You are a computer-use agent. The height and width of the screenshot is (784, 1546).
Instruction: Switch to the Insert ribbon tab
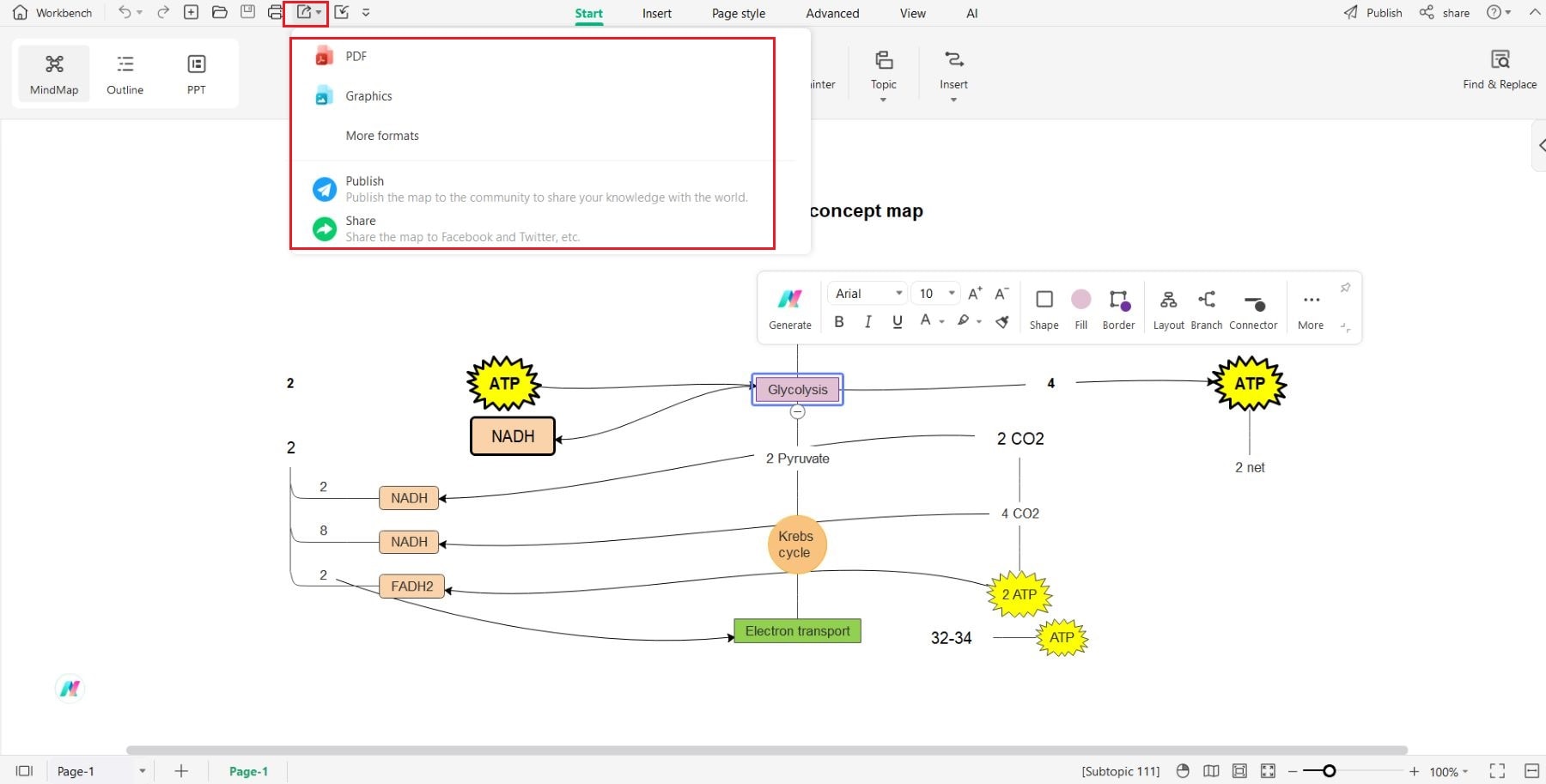point(657,13)
